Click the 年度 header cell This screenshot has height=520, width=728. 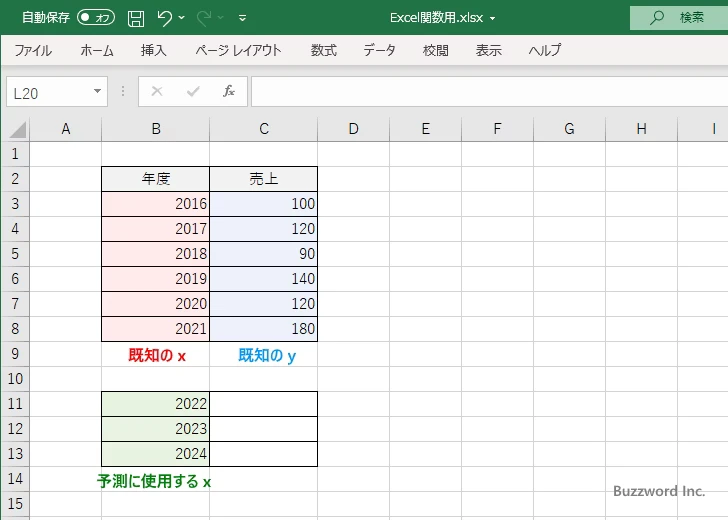pyautogui.click(x=156, y=179)
